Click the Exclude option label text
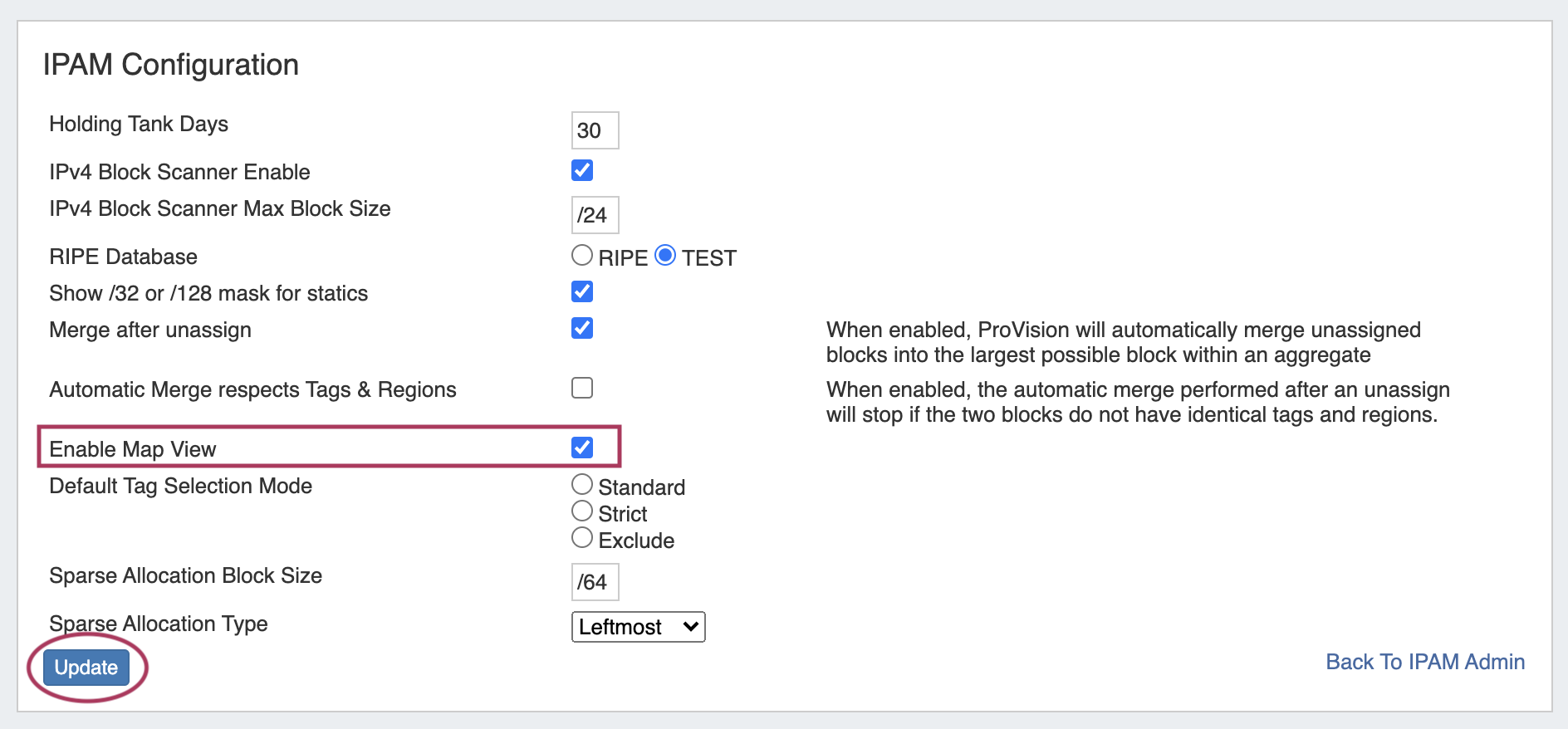The height and width of the screenshot is (729, 1568). pos(636,541)
